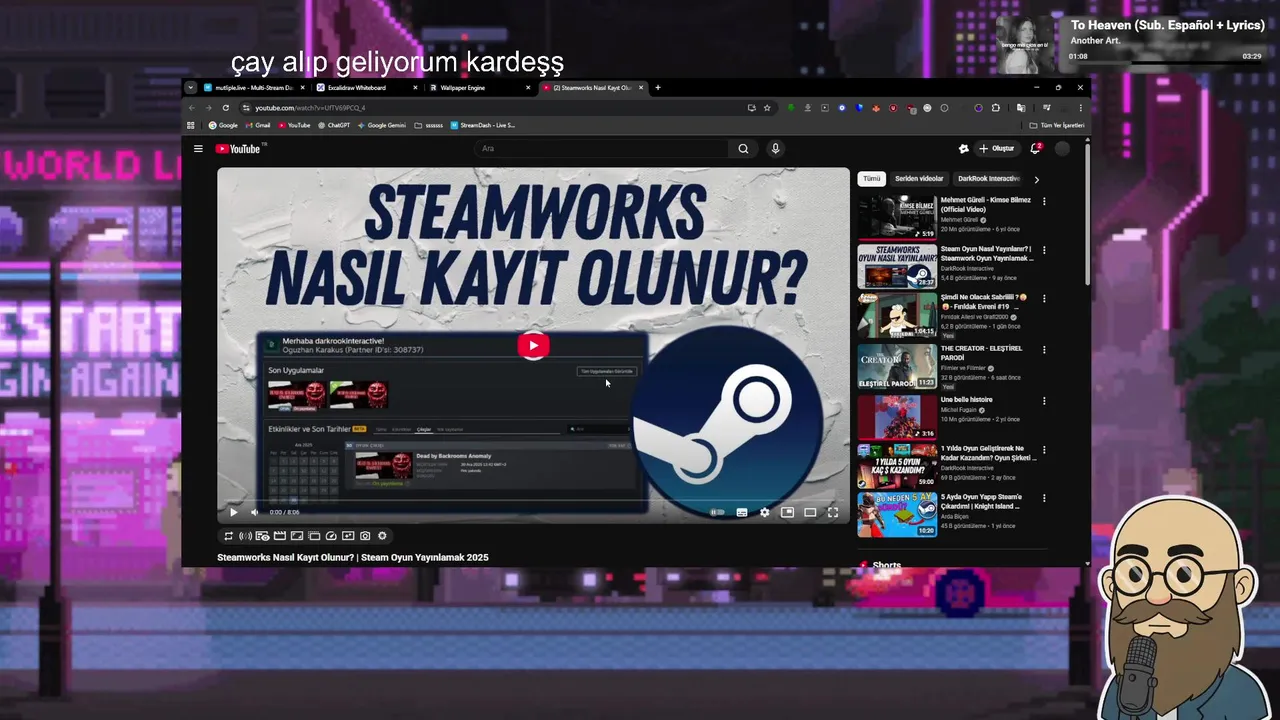Open the StreamDash bookmark

(483, 126)
